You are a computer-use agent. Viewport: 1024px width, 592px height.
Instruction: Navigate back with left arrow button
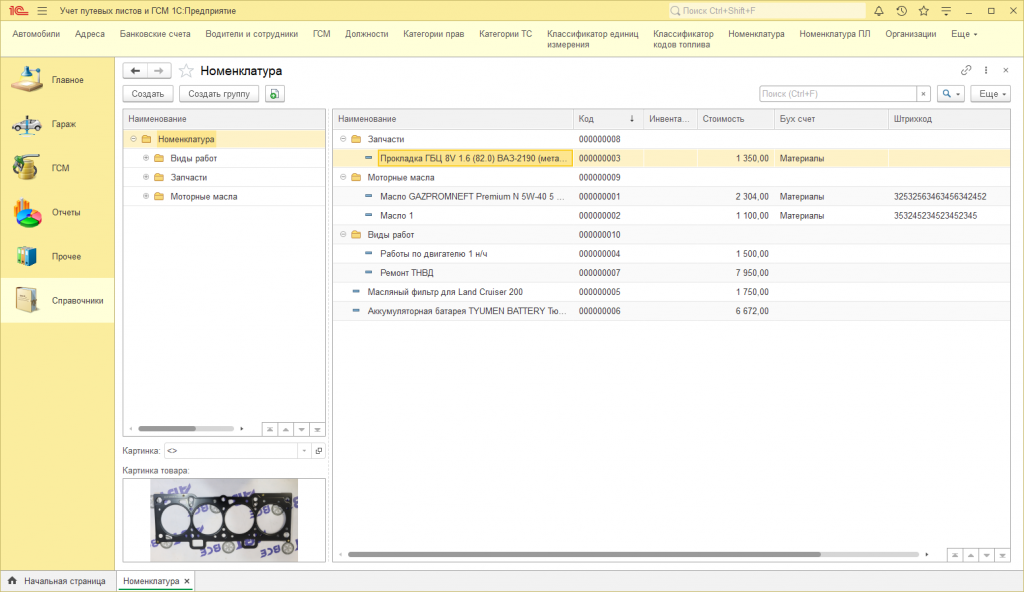(135, 71)
